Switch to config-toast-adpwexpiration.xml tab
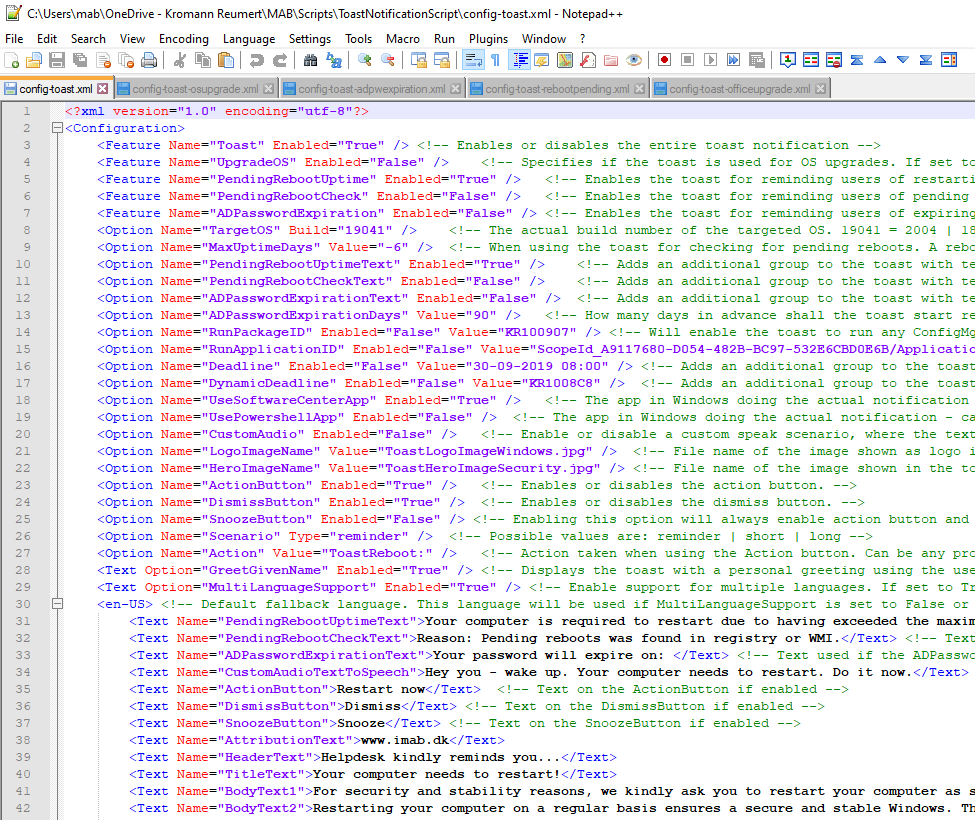The image size is (975, 820). click(x=372, y=89)
